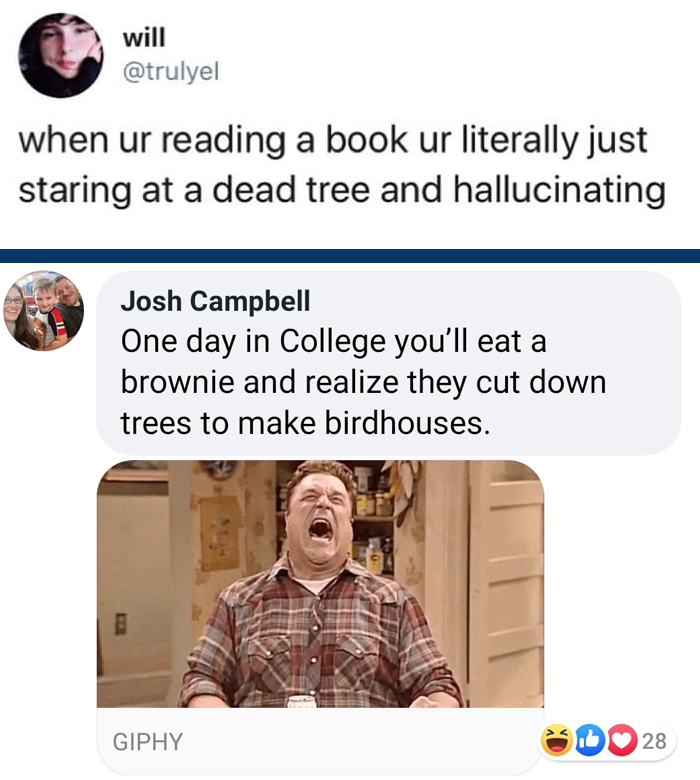Open the @trulyel handle
The image size is (700, 780).
click(171, 72)
